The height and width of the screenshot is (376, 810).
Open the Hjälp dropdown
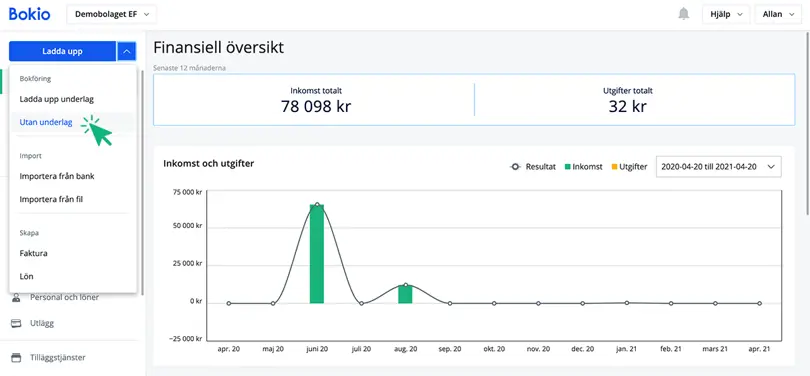[726, 14]
